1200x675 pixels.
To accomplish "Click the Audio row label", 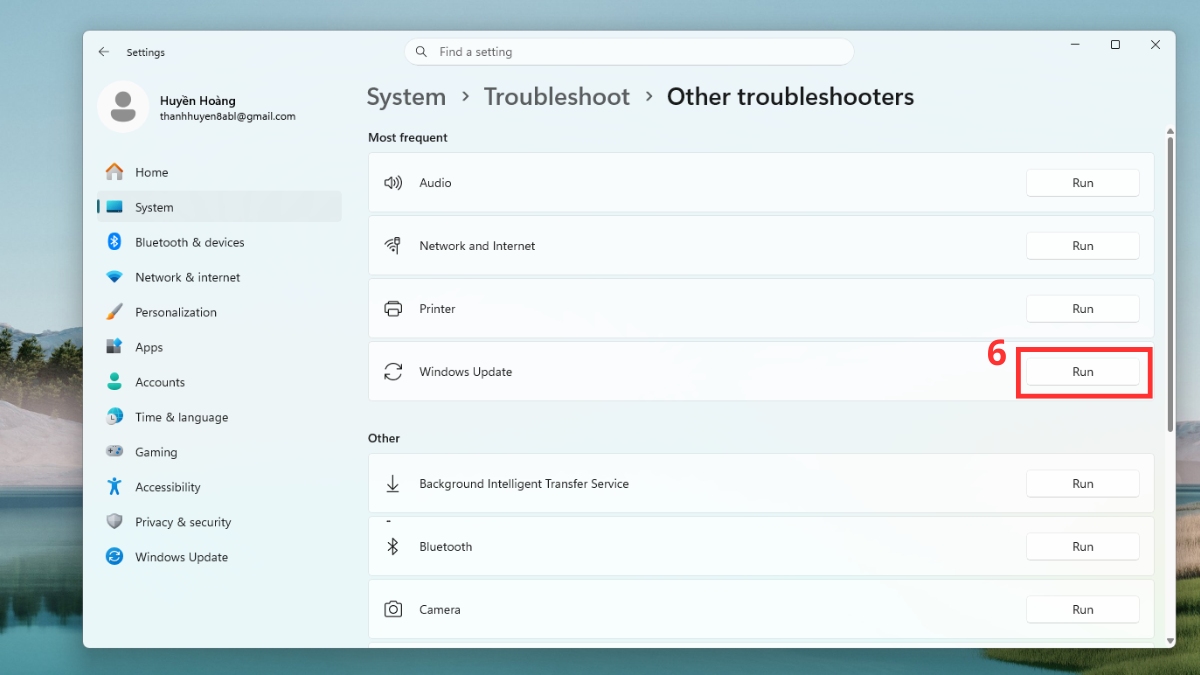I will (x=435, y=183).
